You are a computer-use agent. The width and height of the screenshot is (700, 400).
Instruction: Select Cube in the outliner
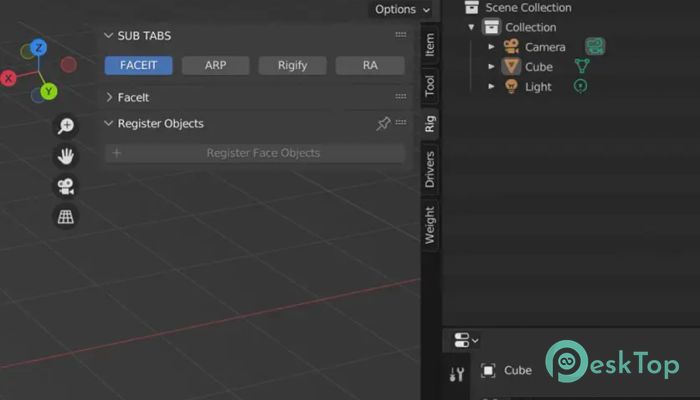click(539, 67)
